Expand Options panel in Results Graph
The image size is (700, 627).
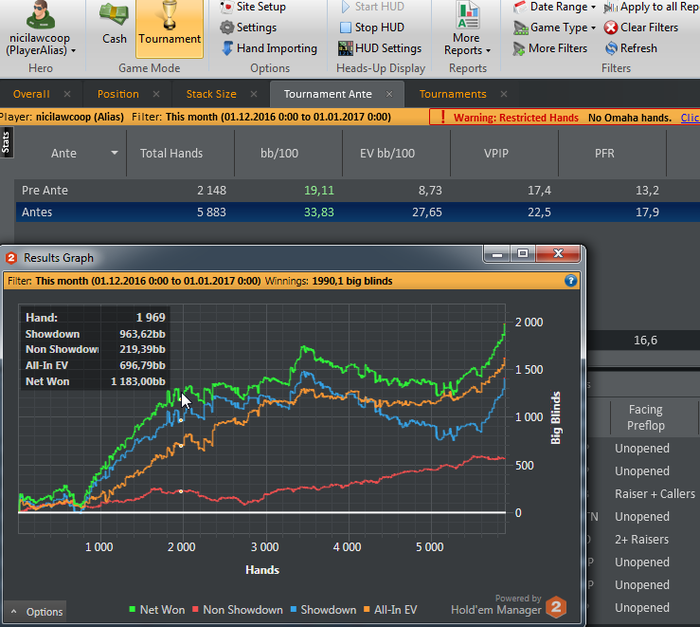pyautogui.click(x=35, y=611)
